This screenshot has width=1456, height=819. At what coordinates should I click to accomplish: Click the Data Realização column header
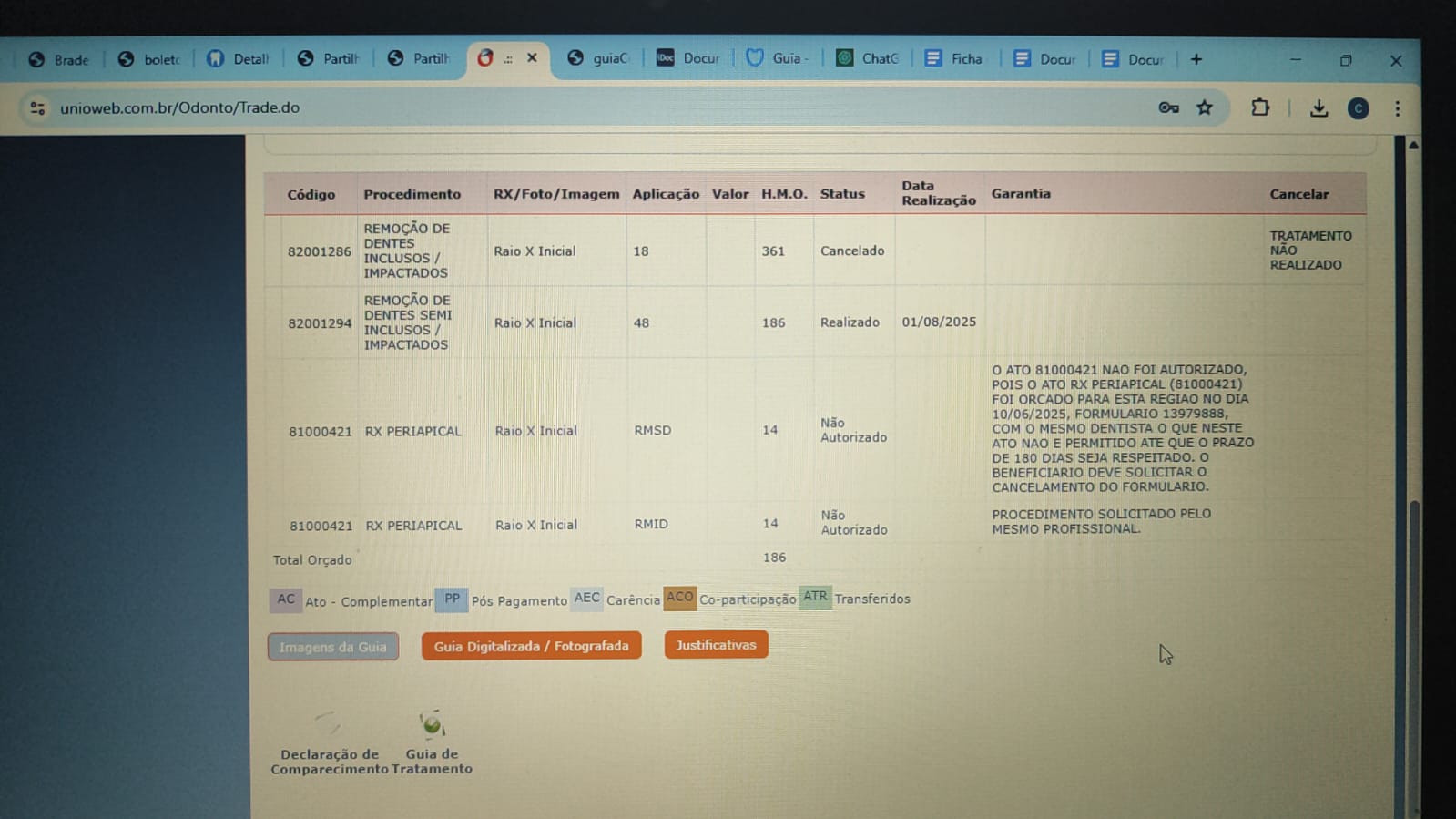click(939, 193)
